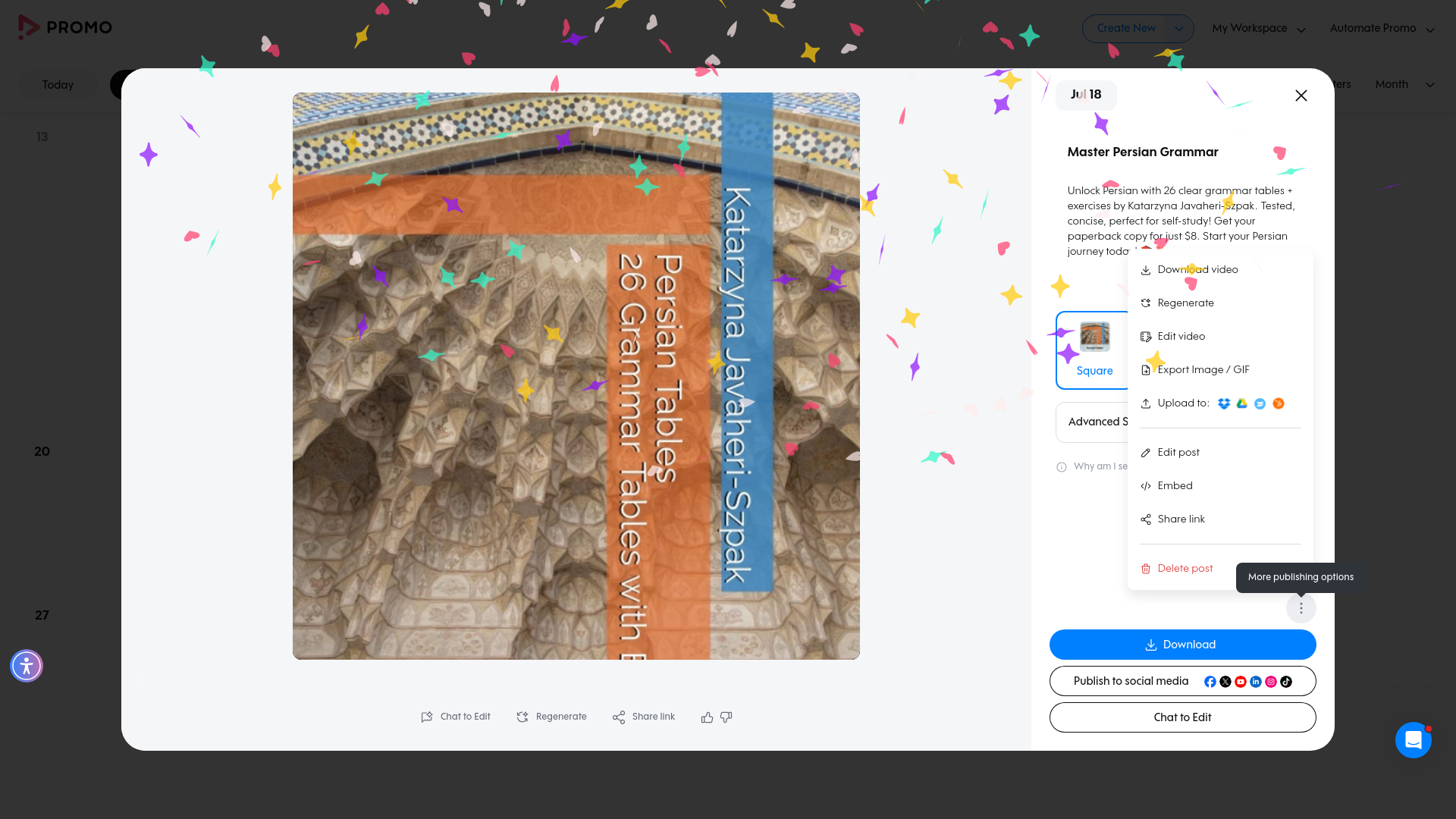Screen dimensions: 1456x819
Task: Go to Promo home via logo
Action: coord(65,27)
